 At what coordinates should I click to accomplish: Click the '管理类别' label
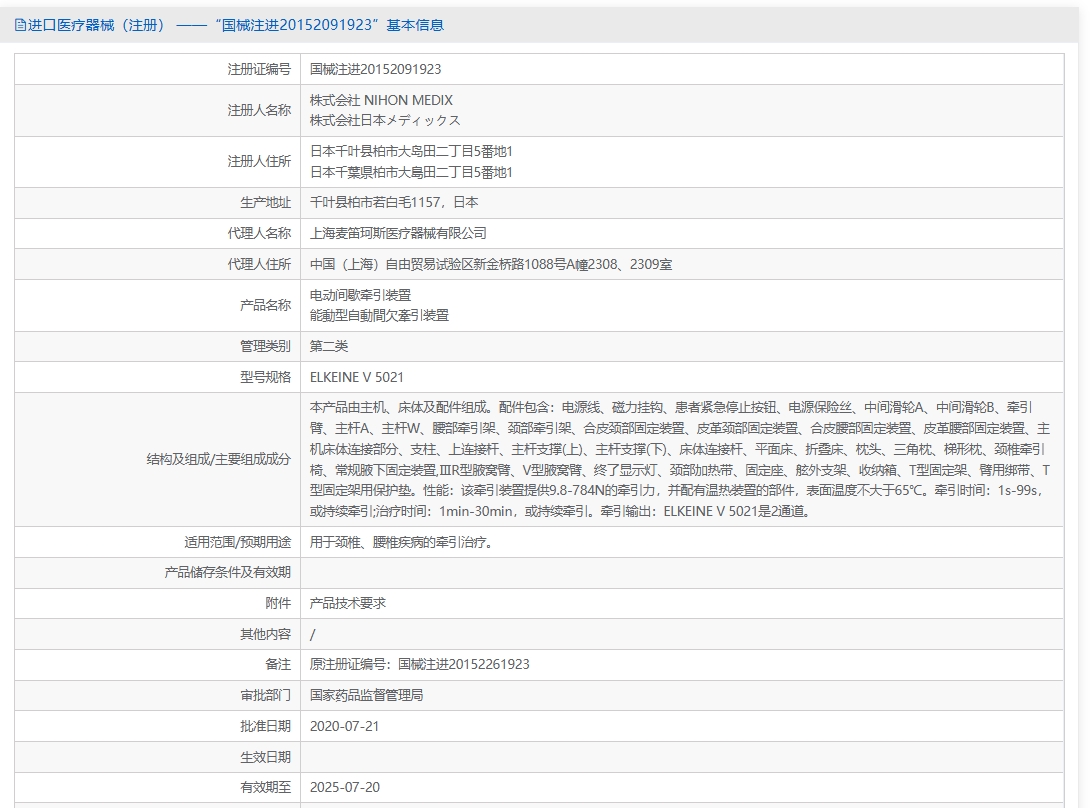[265, 346]
